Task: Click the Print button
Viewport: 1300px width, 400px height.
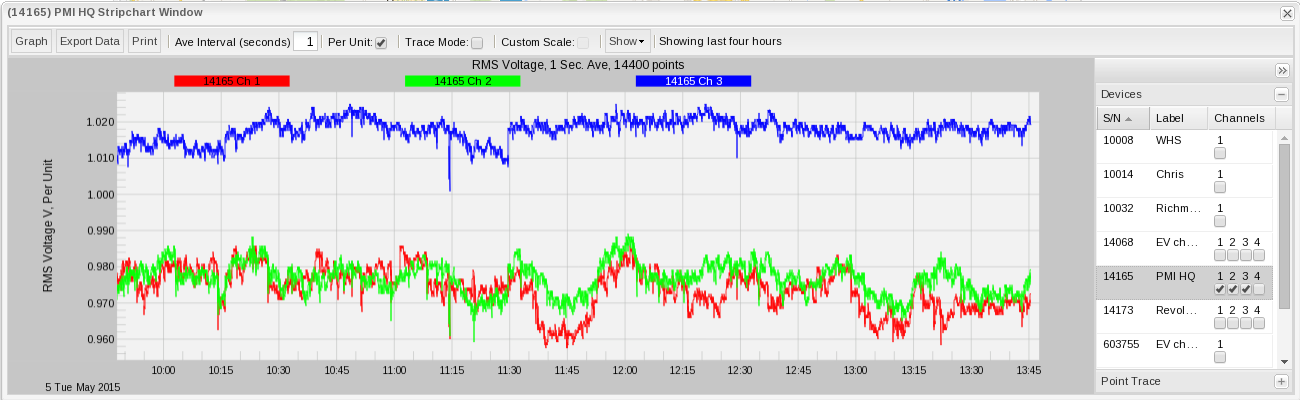Action: 144,42
